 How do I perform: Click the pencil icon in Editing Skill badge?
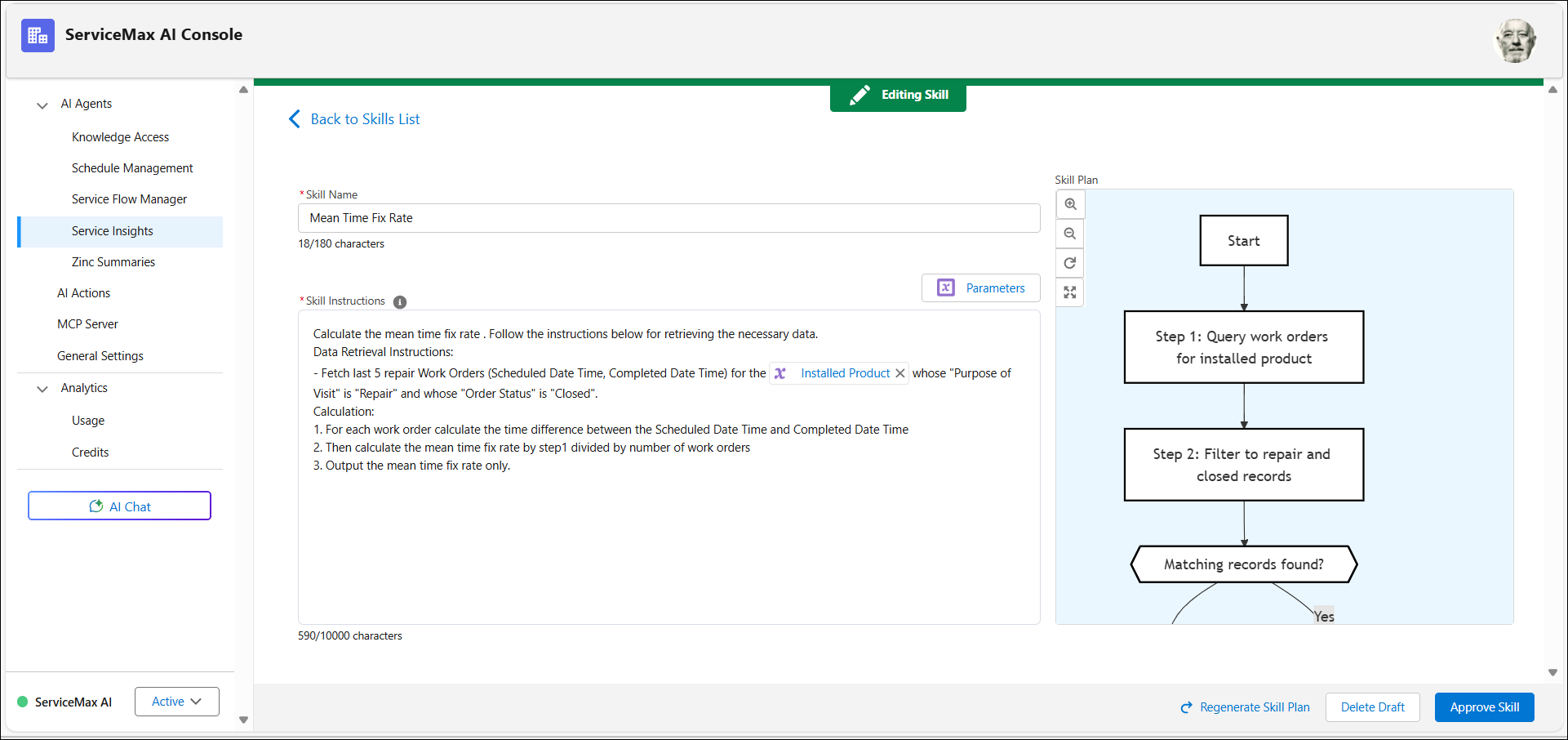click(x=859, y=96)
